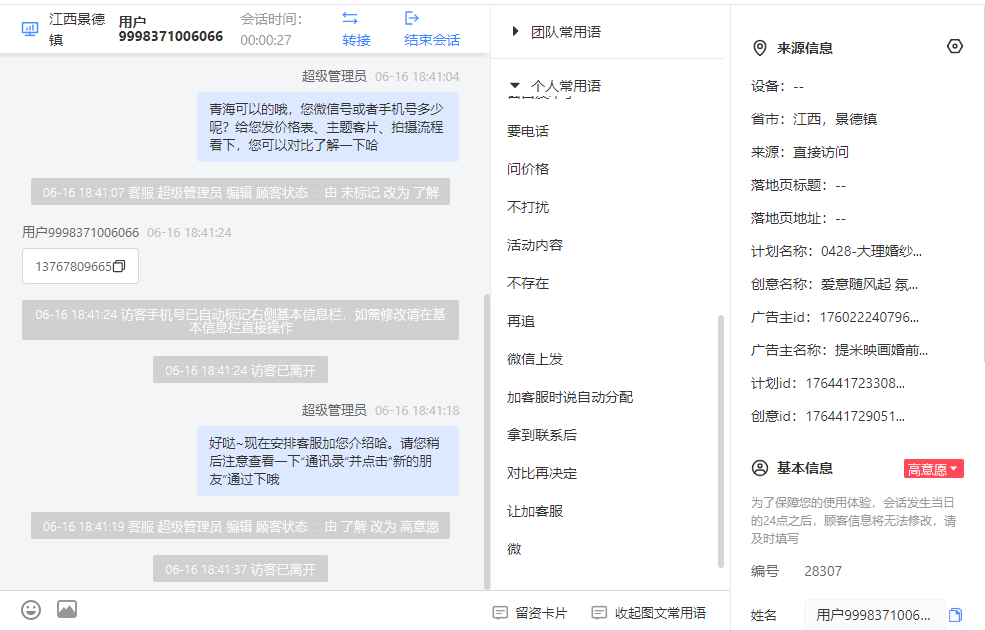
Task: Click the 创意id value 176441729051...
Action: tap(855, 416)
